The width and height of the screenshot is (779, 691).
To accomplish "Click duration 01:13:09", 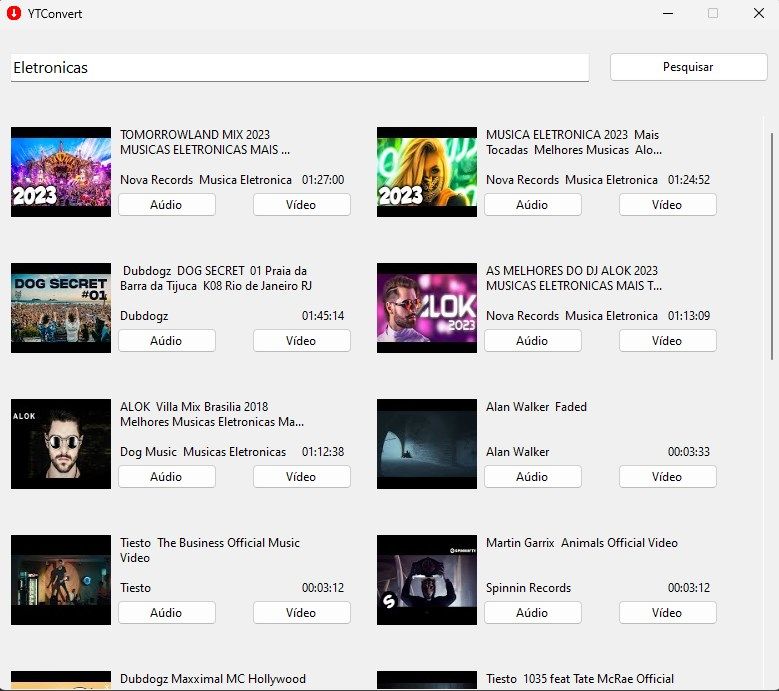I will pos(689,316).
